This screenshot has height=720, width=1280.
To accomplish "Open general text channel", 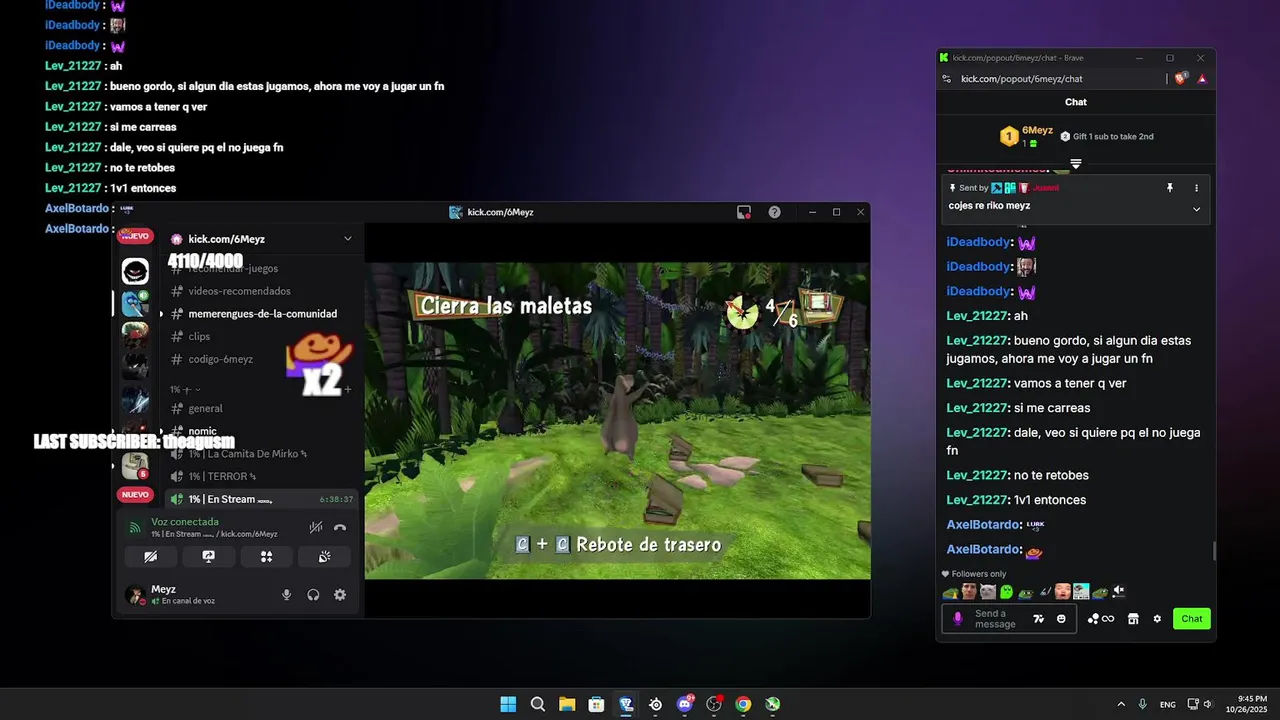I will click(205, 408).
